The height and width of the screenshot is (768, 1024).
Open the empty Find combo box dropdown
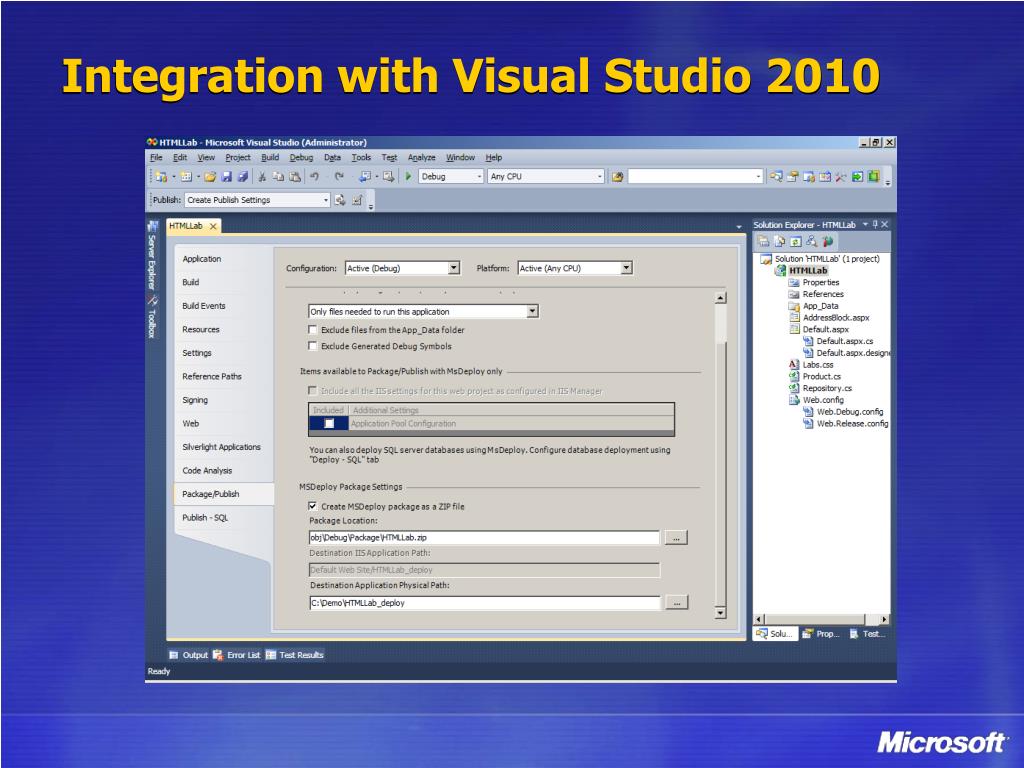point(758,176)
